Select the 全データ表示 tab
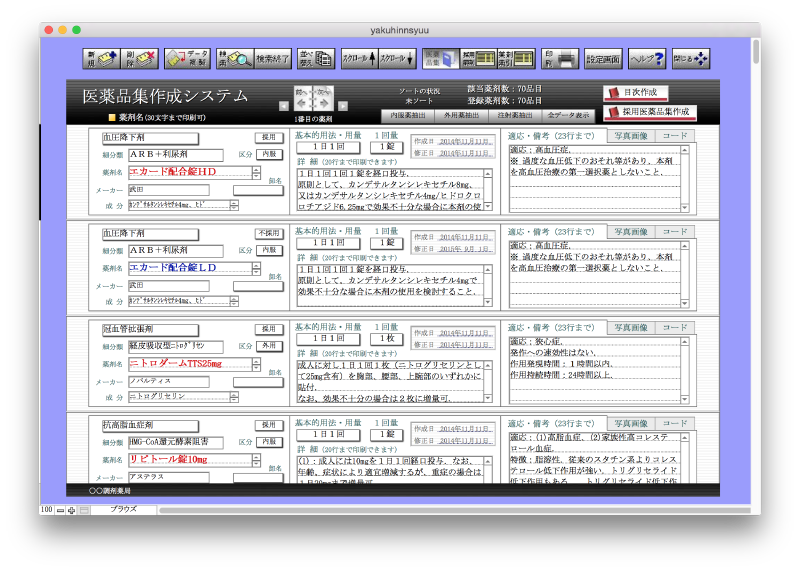This screenshot has width=800, height=571. point(568,116)
